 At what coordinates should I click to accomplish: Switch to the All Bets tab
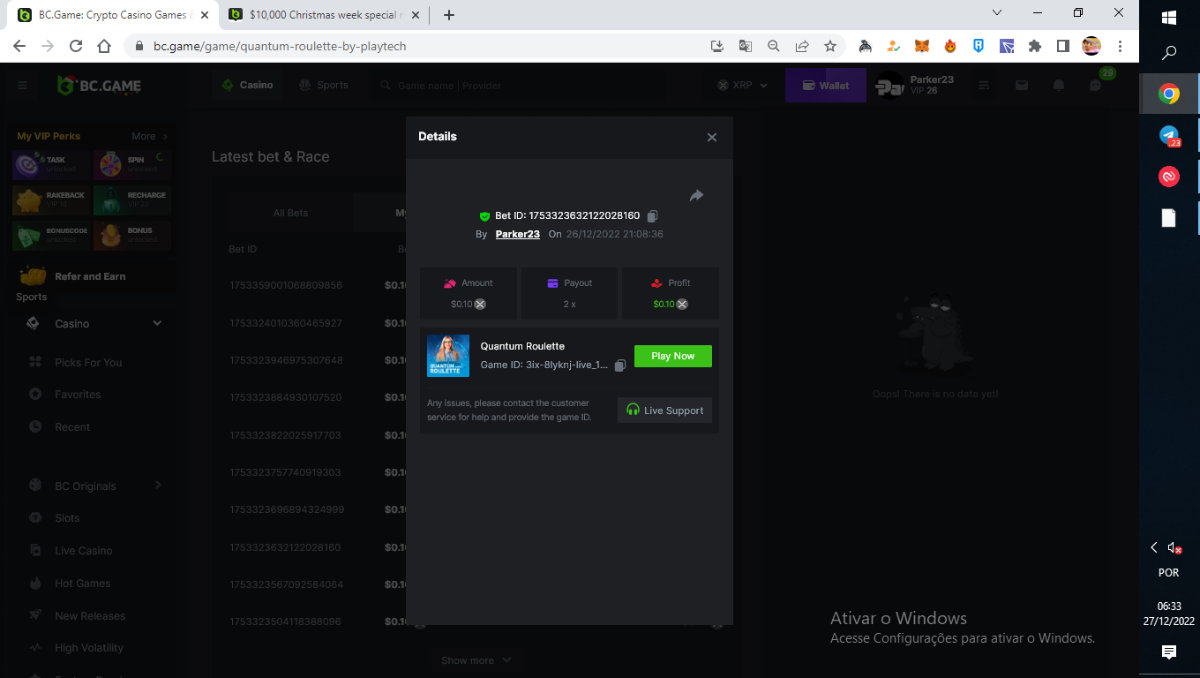291,213
